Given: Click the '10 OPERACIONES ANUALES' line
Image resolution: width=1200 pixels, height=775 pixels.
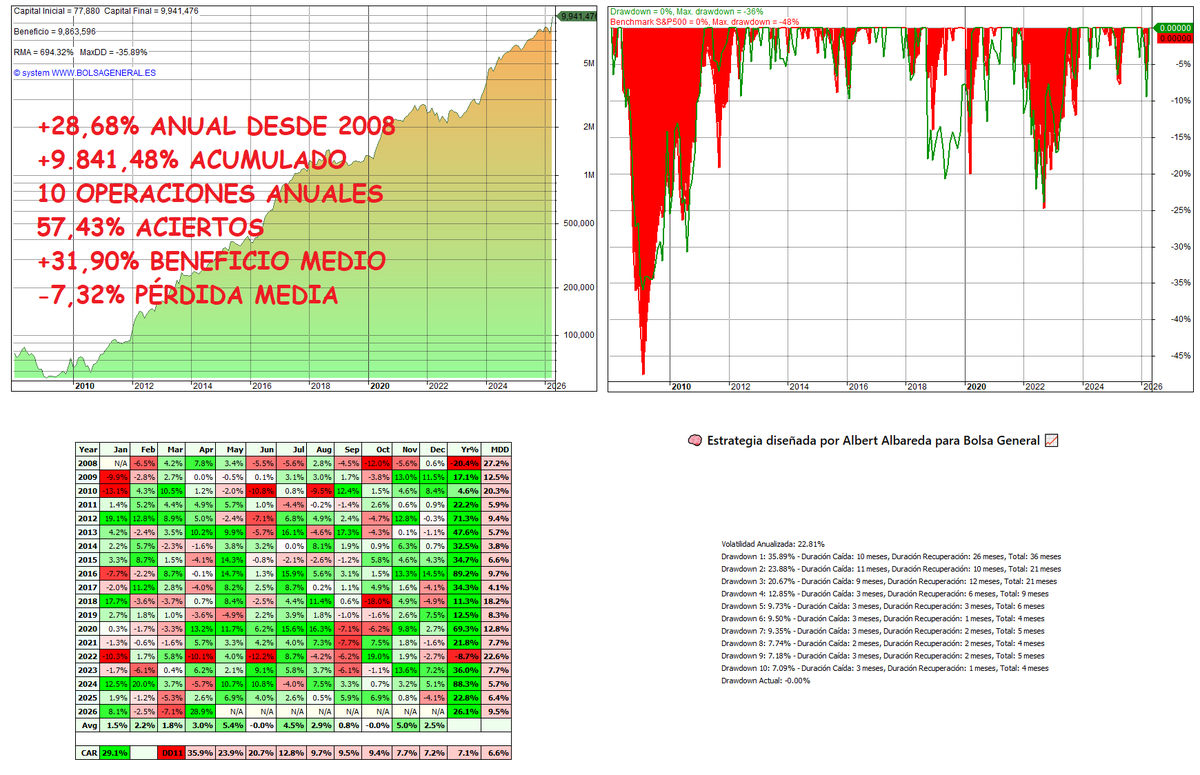Looking at the screenshot, I should tap(210, 194).
